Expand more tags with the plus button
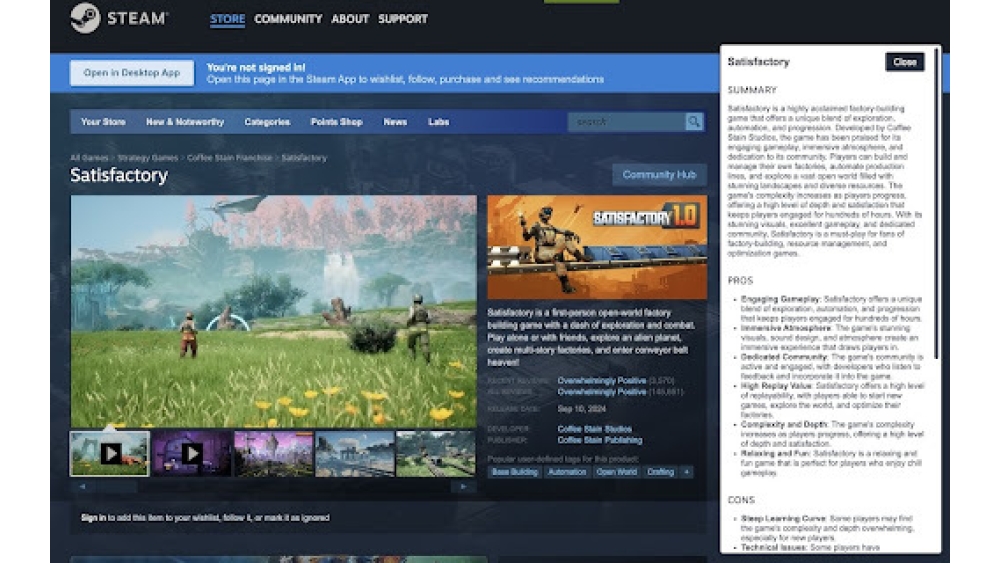Viewport: 1000px width, 563px height. pos(687,472)
